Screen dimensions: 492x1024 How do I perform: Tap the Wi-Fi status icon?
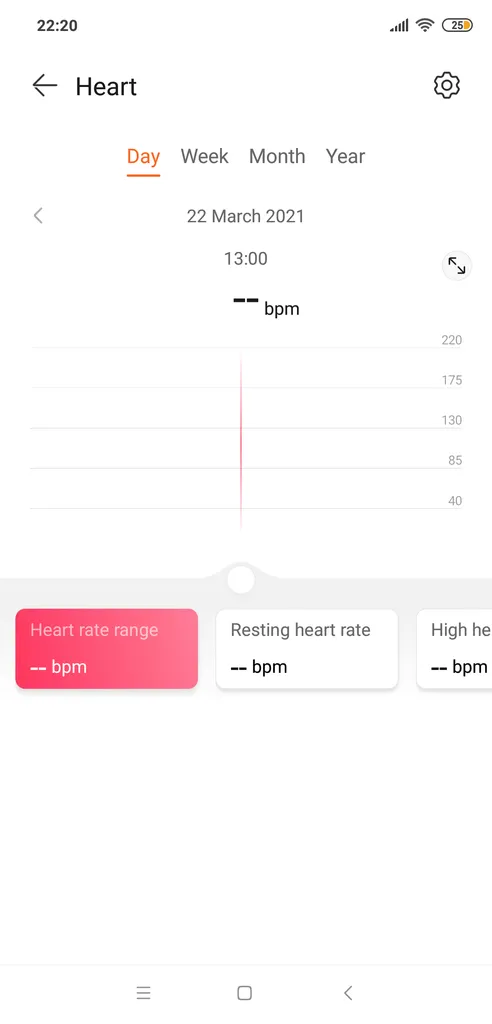click(425, 25)
